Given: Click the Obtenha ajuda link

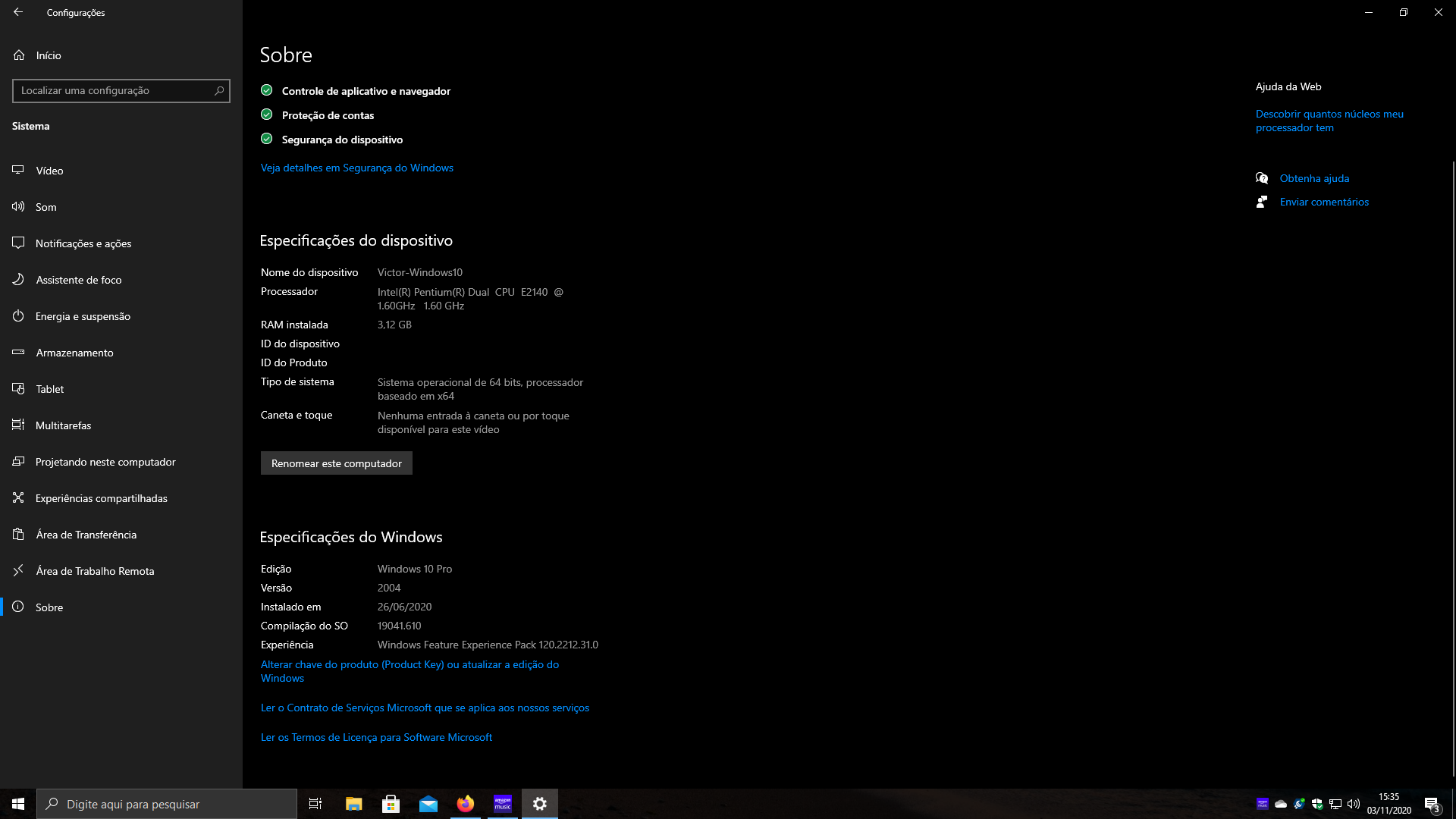Looking at the screenshot, I should (1314, 178).
